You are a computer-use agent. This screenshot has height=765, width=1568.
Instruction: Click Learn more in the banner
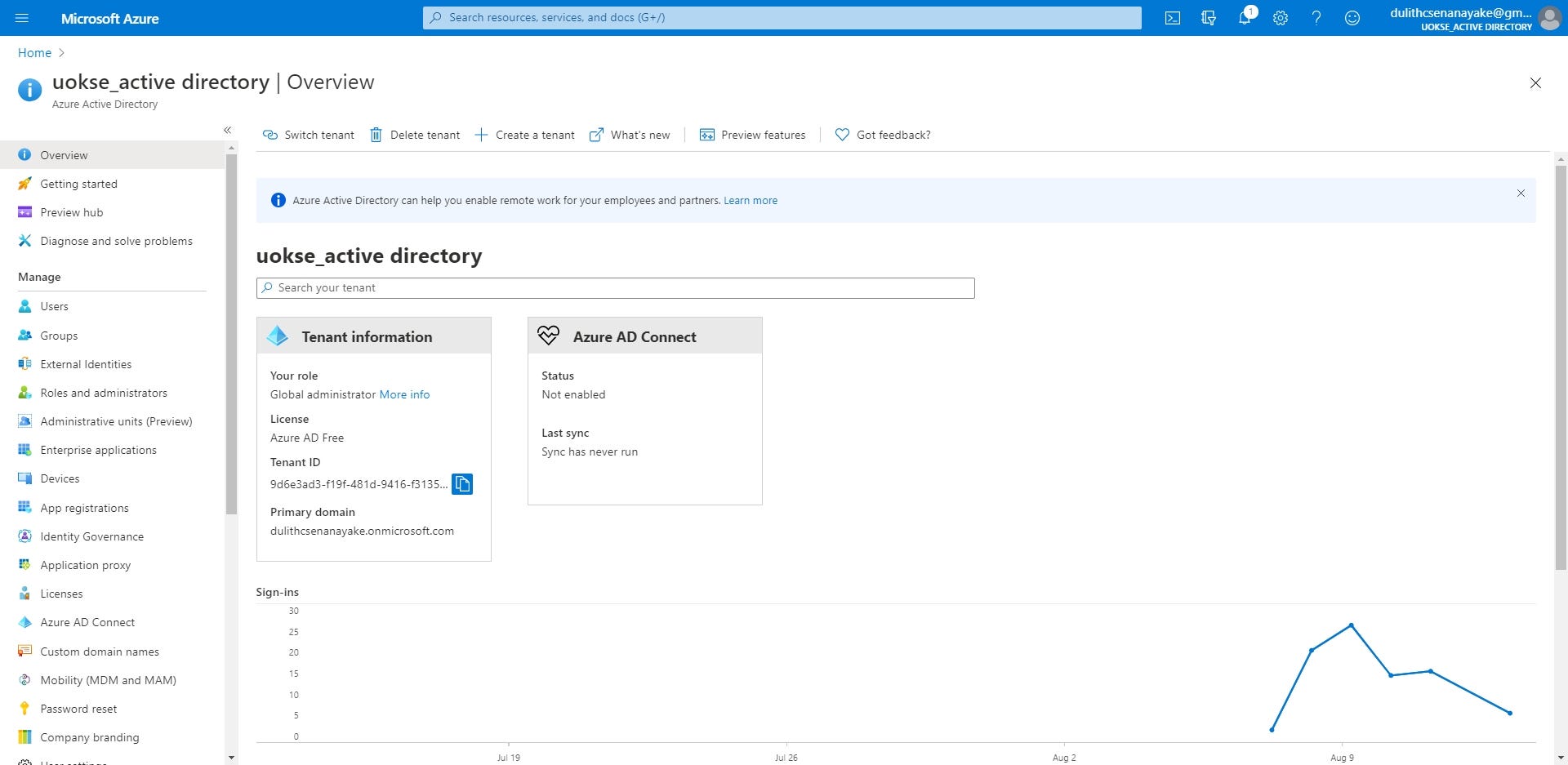pyautogui.click(x=751, y=201)
